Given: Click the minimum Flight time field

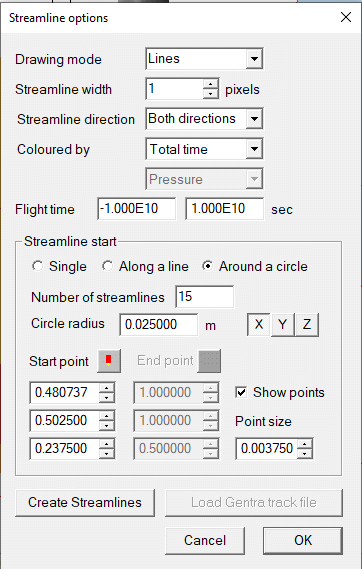Looking at the screenshot, I should point(136,209).
